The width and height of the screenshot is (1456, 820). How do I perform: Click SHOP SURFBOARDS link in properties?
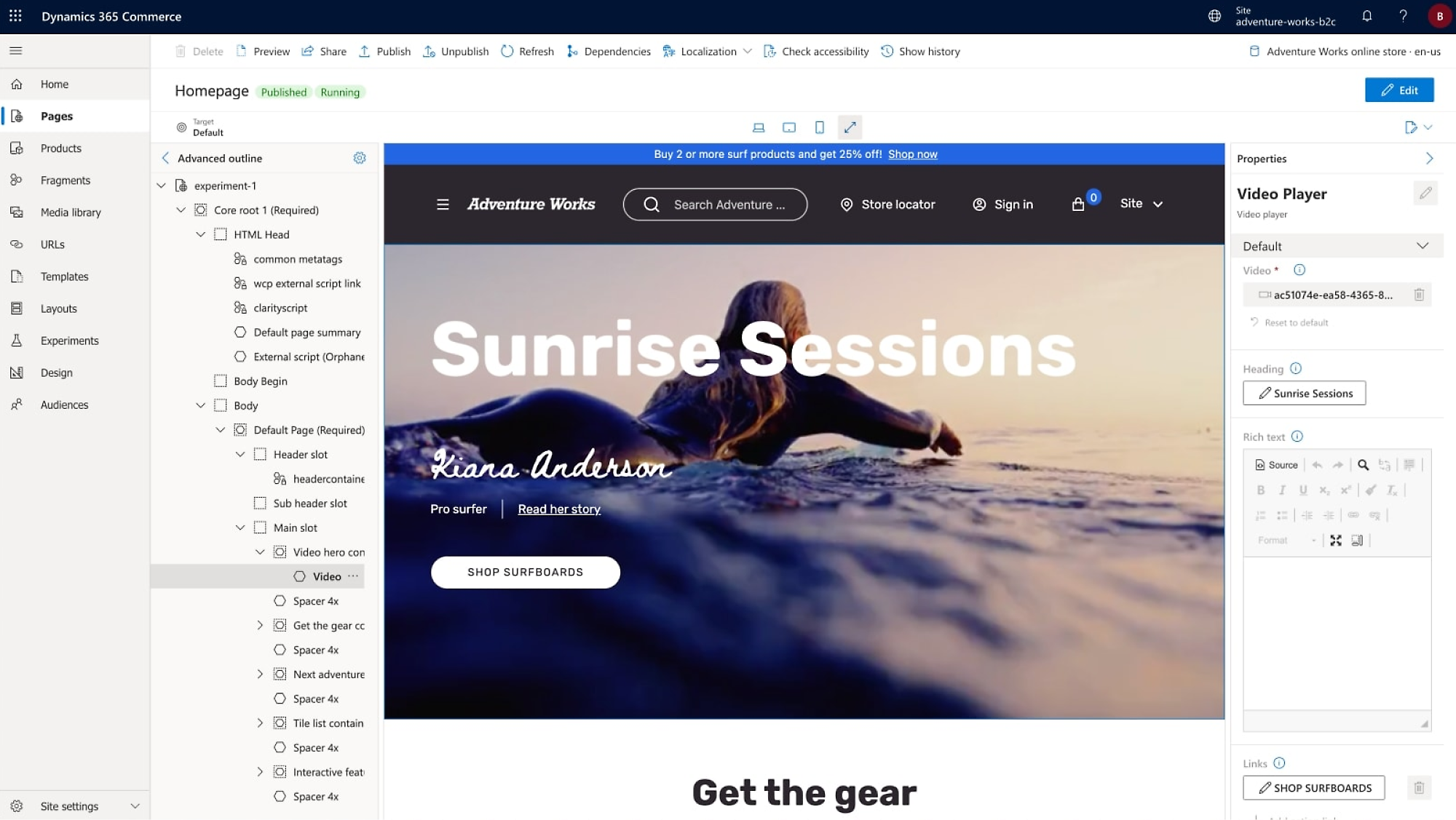point(1315,788)
